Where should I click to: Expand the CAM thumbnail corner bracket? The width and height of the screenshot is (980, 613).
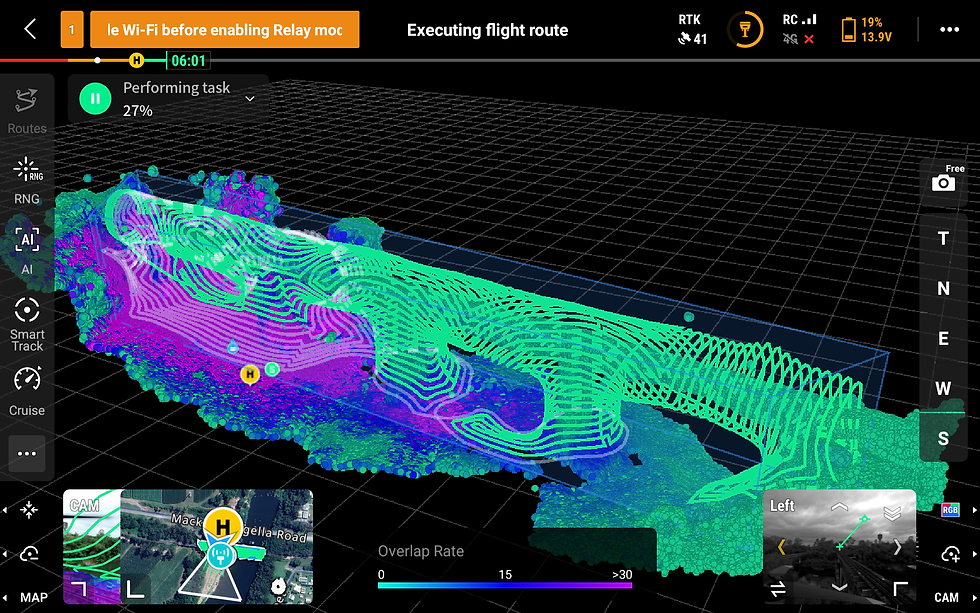(x=79, y=589)
